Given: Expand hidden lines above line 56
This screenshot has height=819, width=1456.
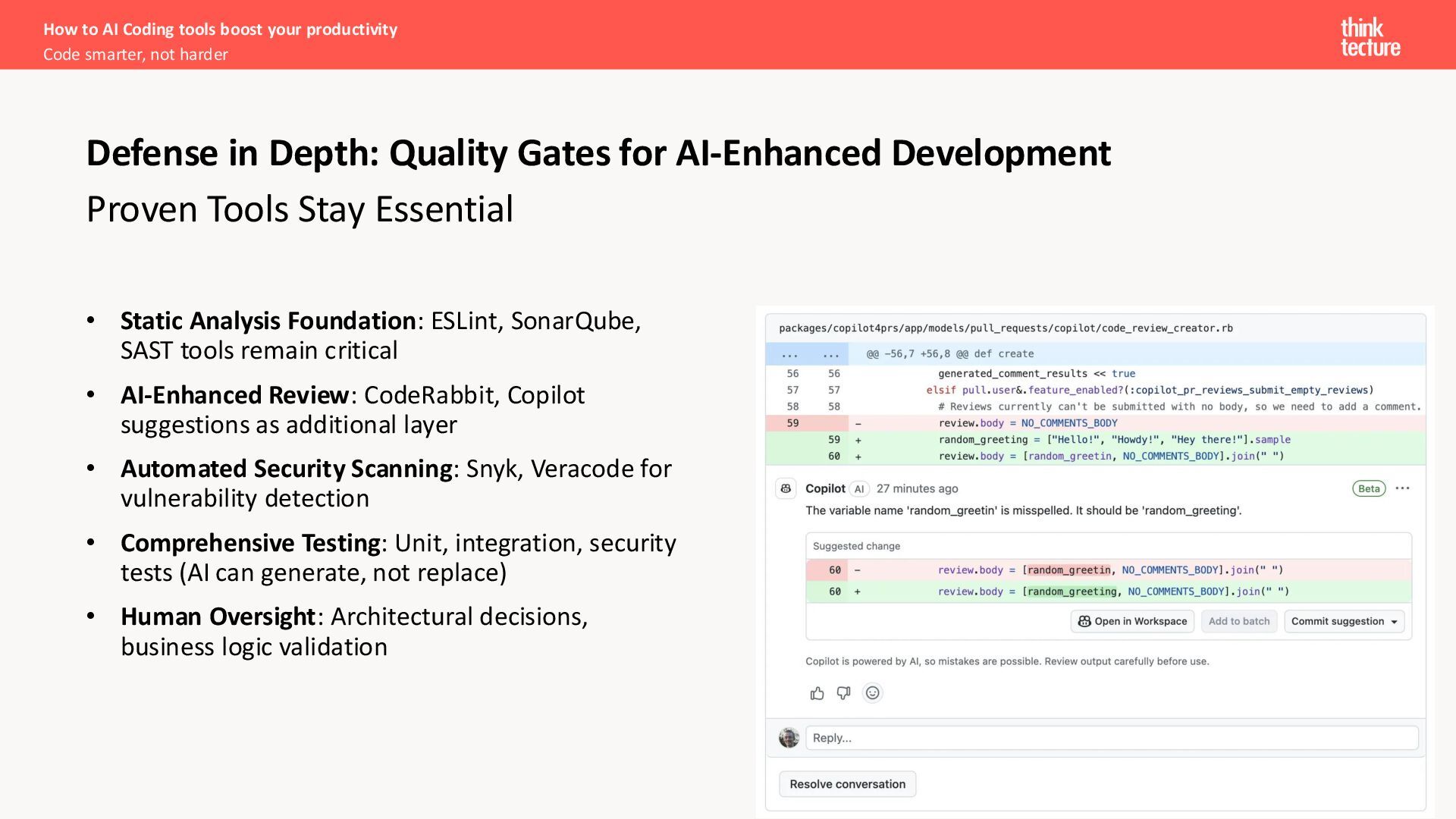Looking at the screenshot, I should tap(790, 354).
